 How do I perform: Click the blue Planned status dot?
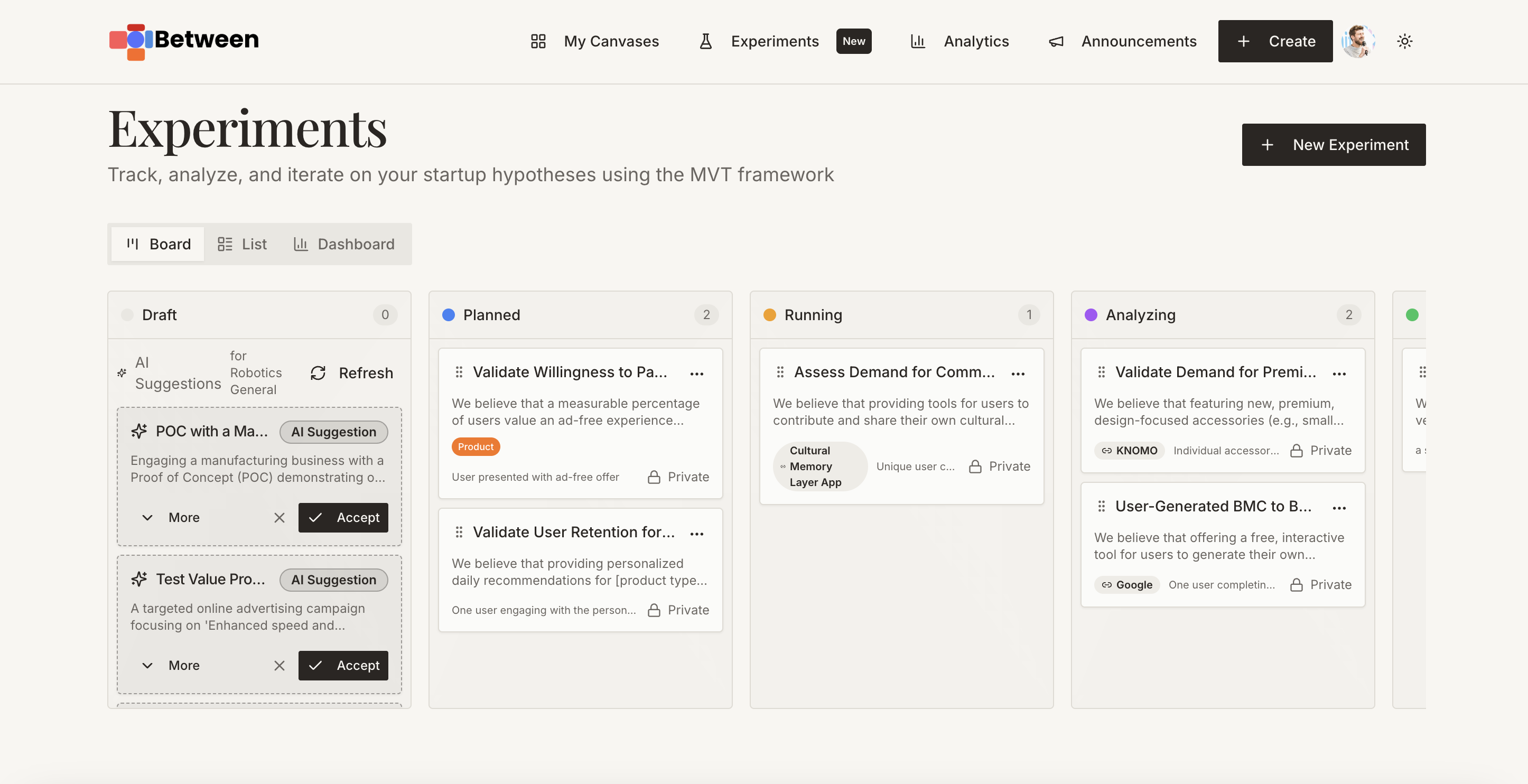pyautogui.click(x=449, y=315)
